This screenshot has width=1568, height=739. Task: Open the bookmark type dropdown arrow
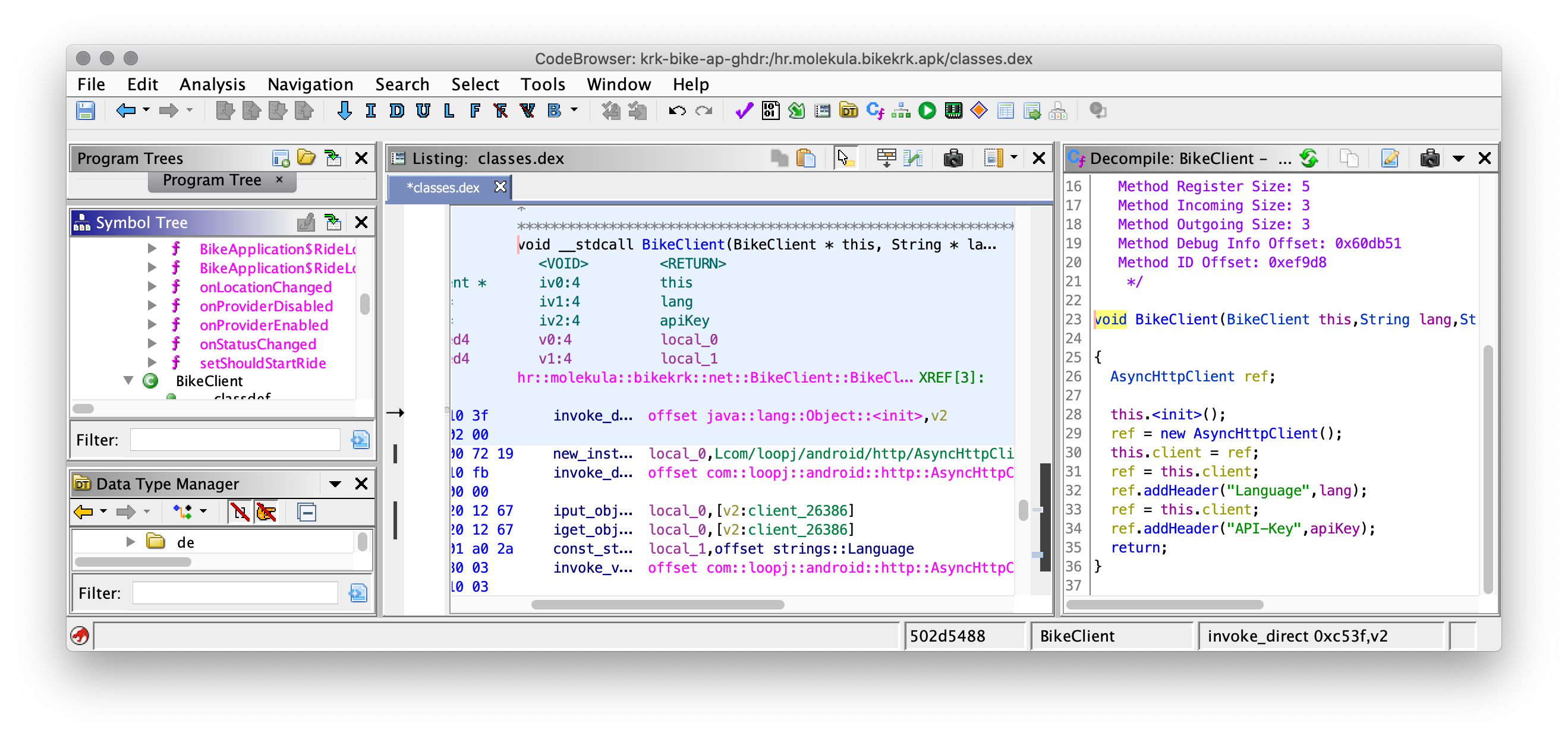point(574,110)
